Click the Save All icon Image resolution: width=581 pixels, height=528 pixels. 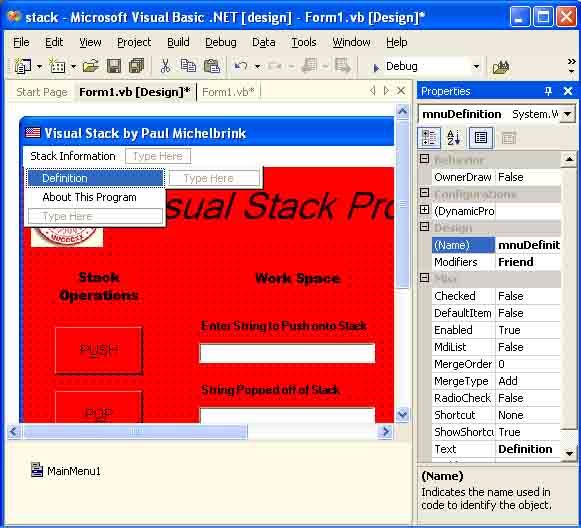point(136,66)
